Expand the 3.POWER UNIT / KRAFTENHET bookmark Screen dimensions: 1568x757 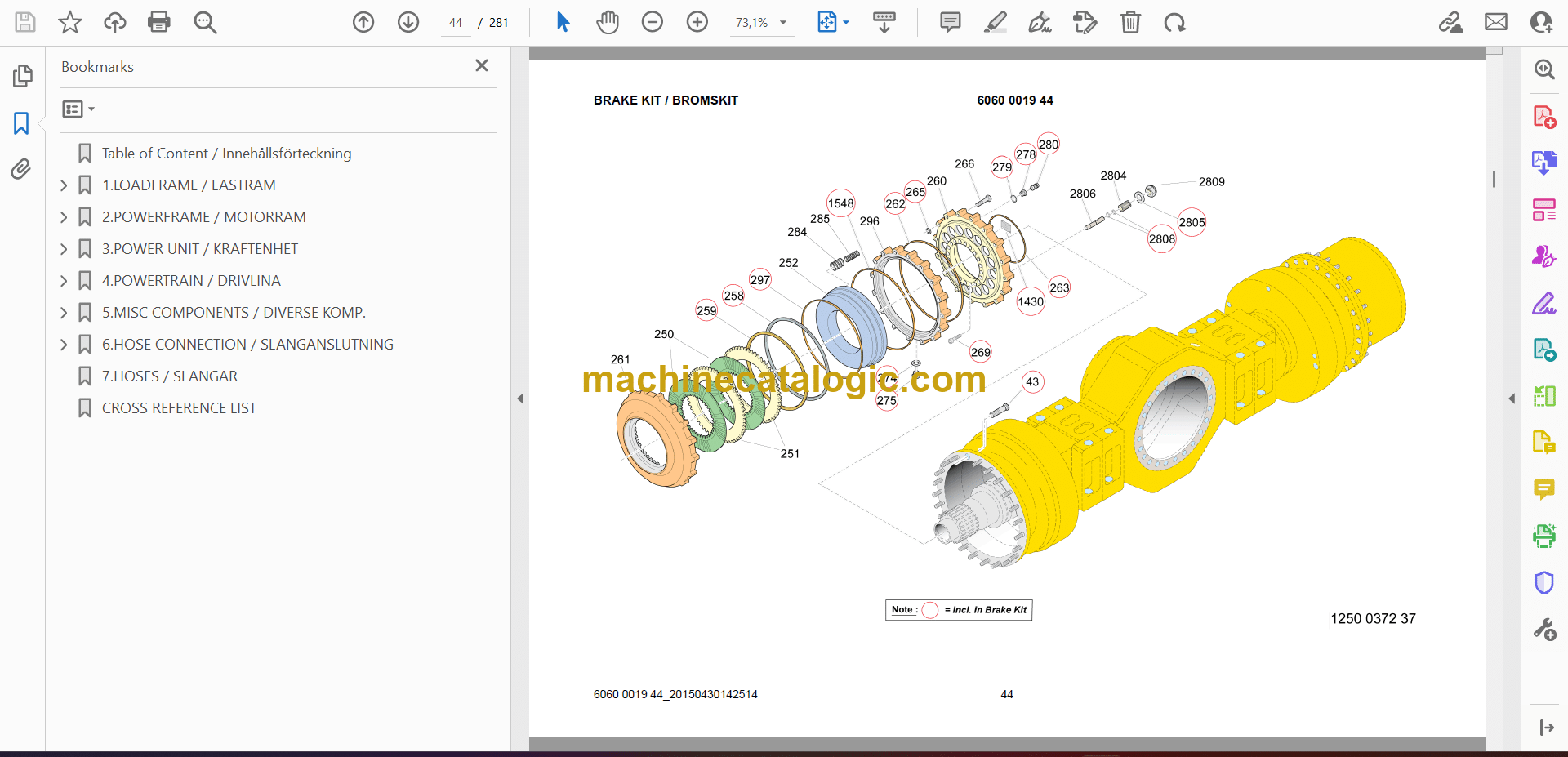click(x=64, y=249)
